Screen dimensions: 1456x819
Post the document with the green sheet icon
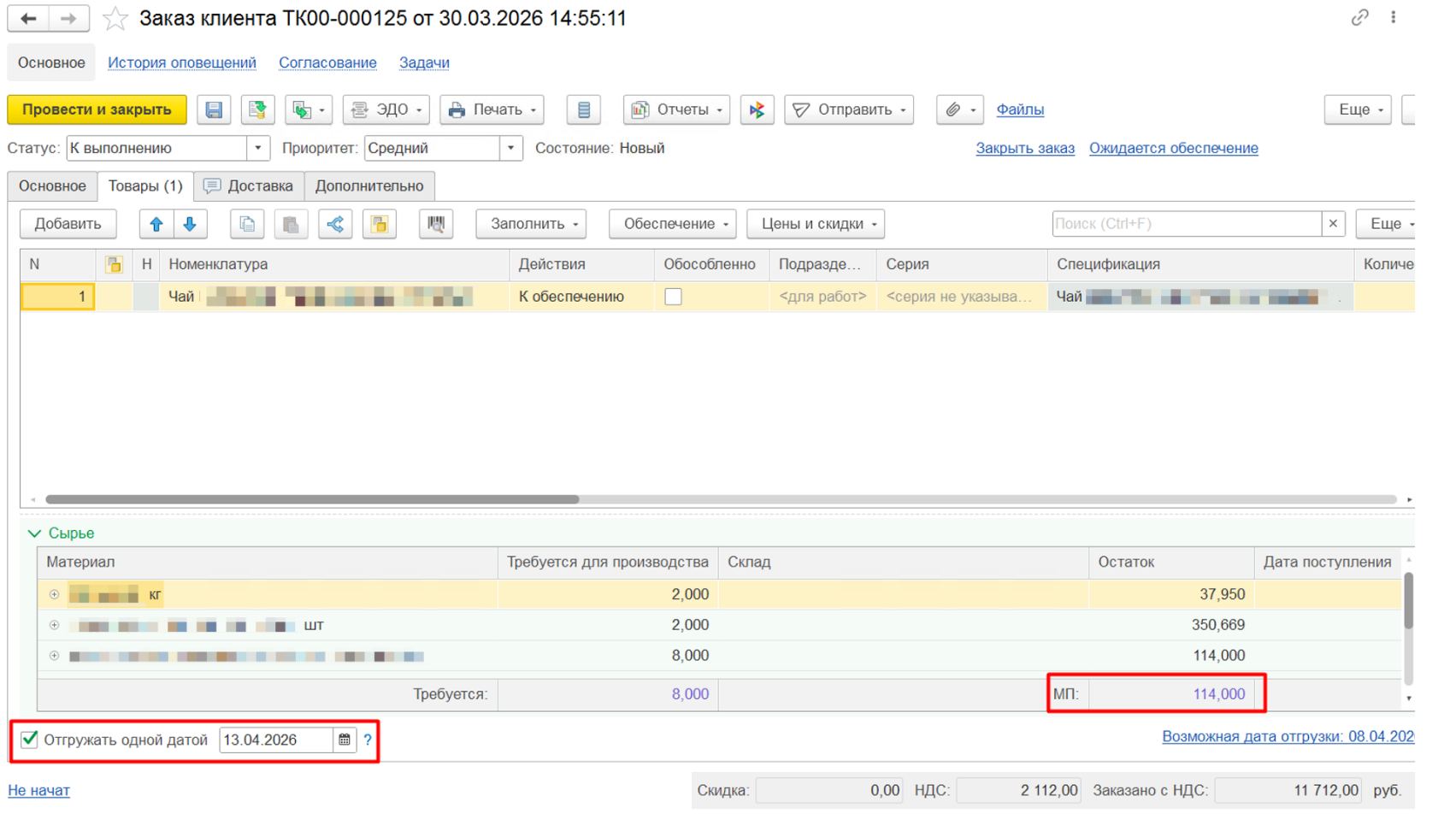click(256, 109)
